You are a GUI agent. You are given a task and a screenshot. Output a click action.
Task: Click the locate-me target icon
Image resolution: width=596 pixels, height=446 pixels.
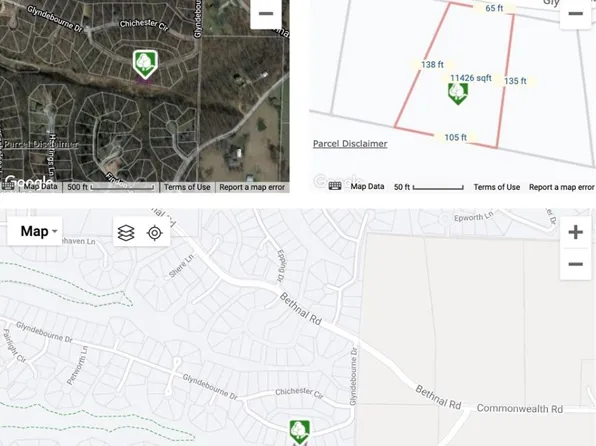click(155, 233)
